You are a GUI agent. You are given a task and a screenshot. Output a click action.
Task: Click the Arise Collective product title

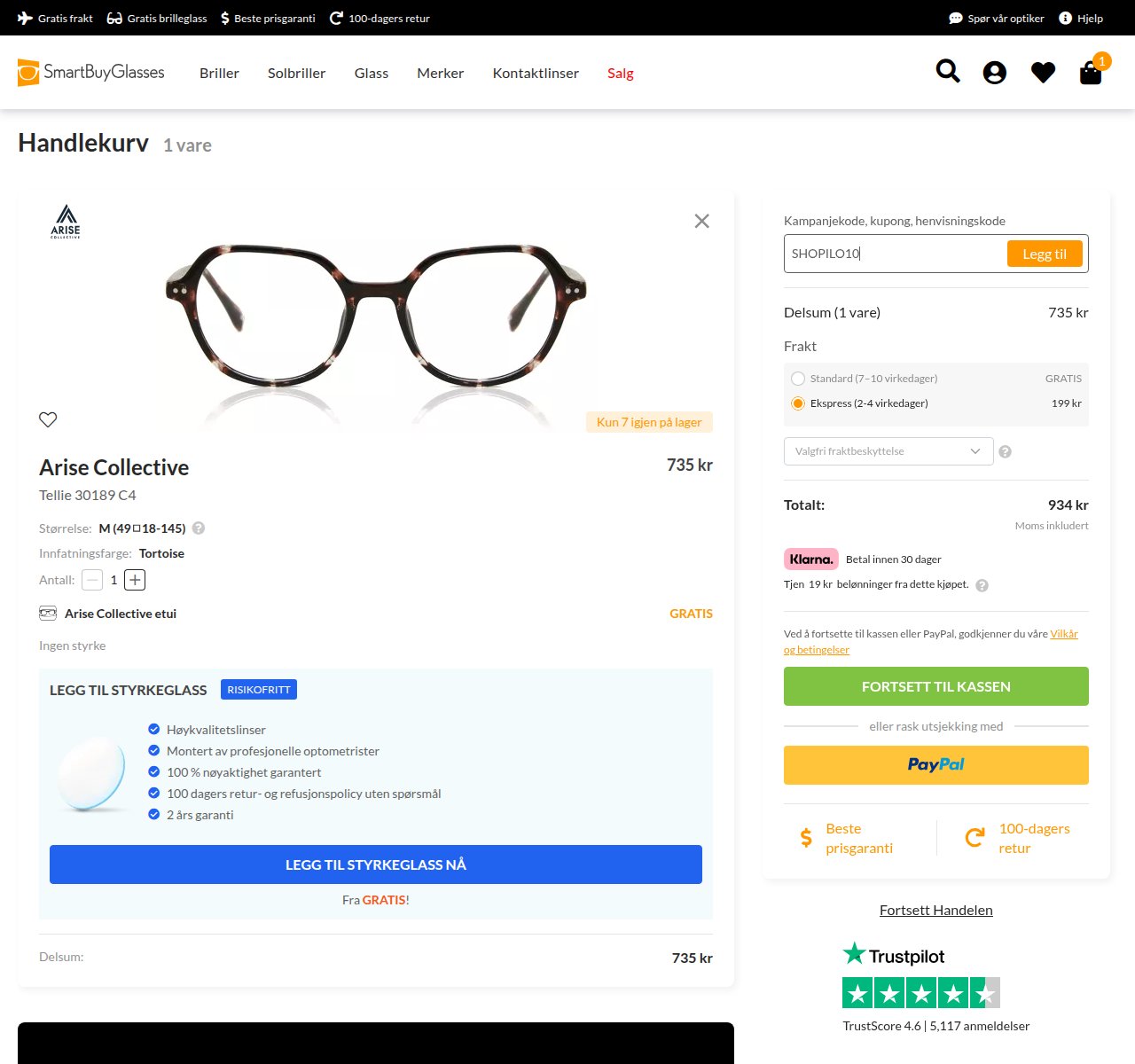coord(113,467)
